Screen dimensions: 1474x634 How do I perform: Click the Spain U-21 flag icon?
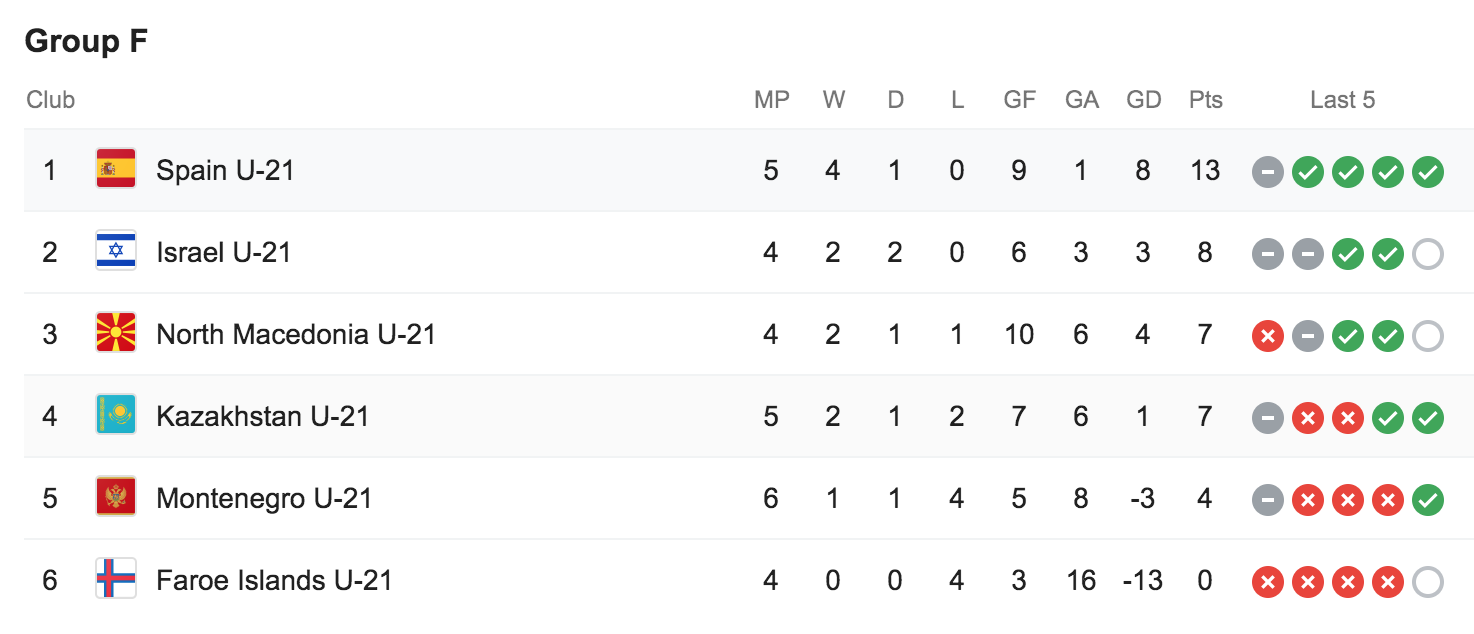pyautogui.click(x=116, y=170)
